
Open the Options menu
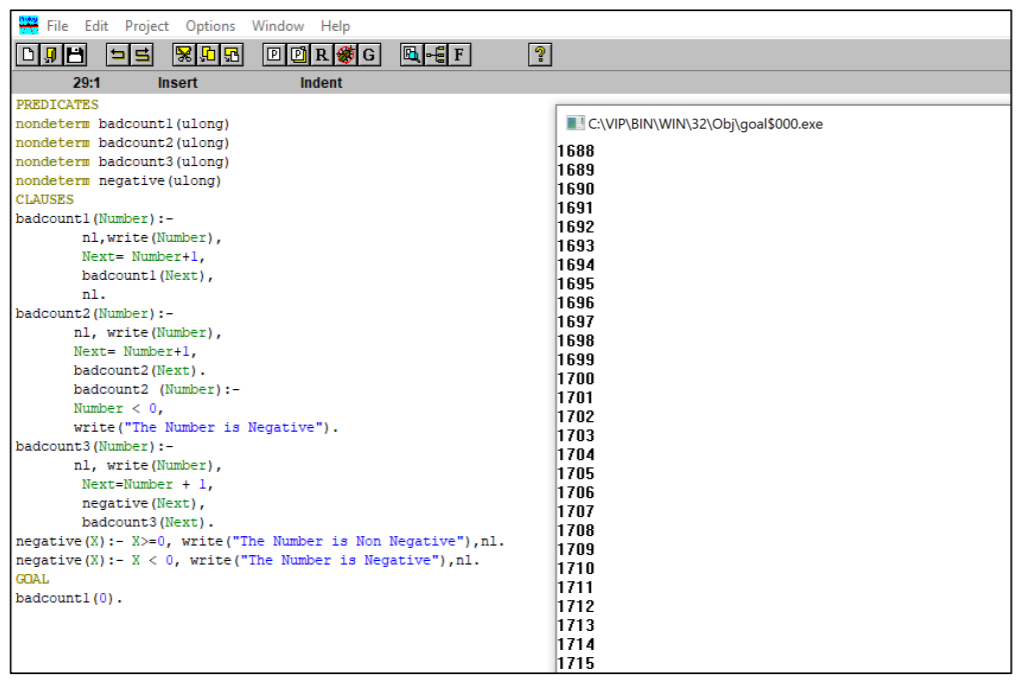pyautogui.click(x=210, y=25)
